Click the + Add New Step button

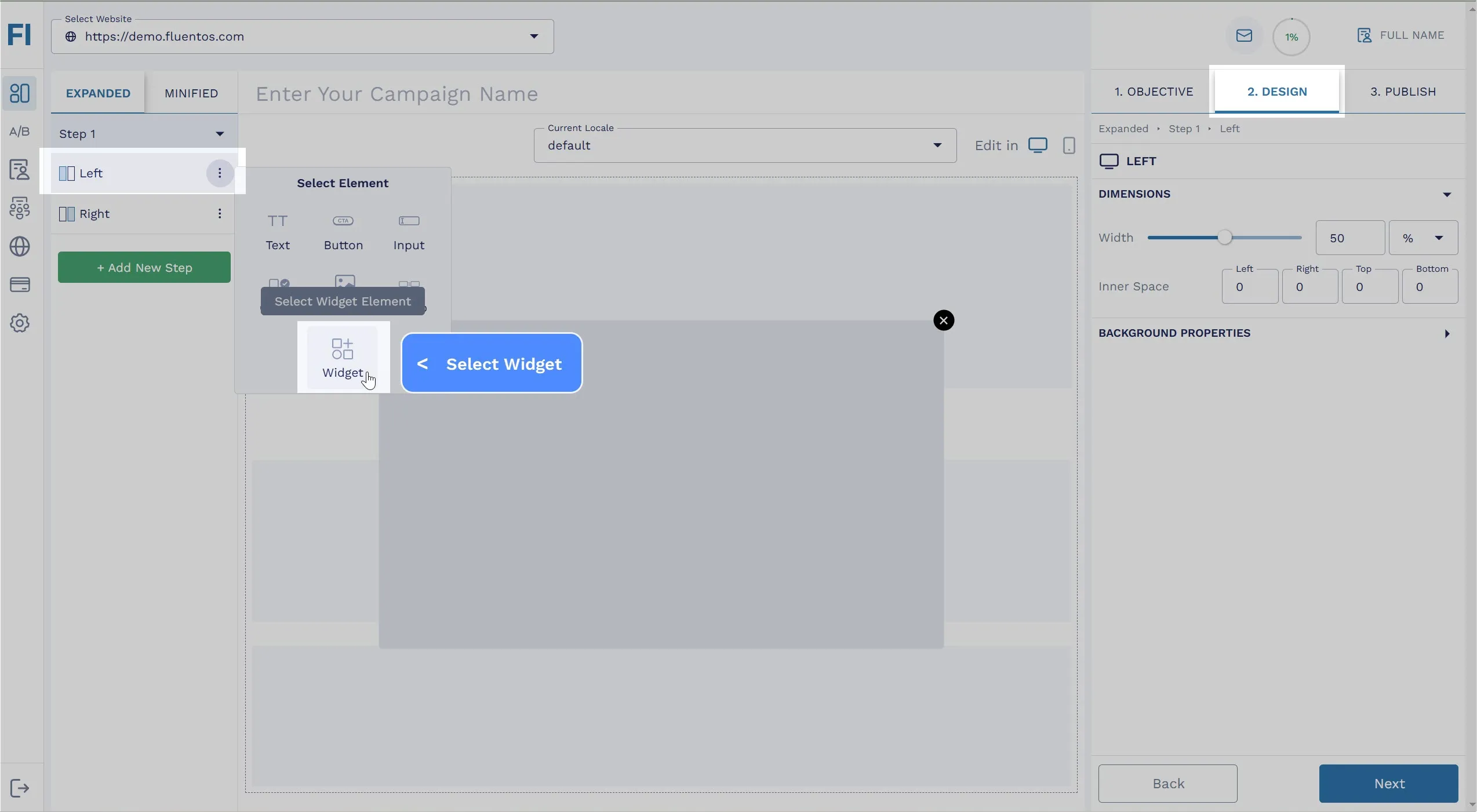[x=144, y=267]
